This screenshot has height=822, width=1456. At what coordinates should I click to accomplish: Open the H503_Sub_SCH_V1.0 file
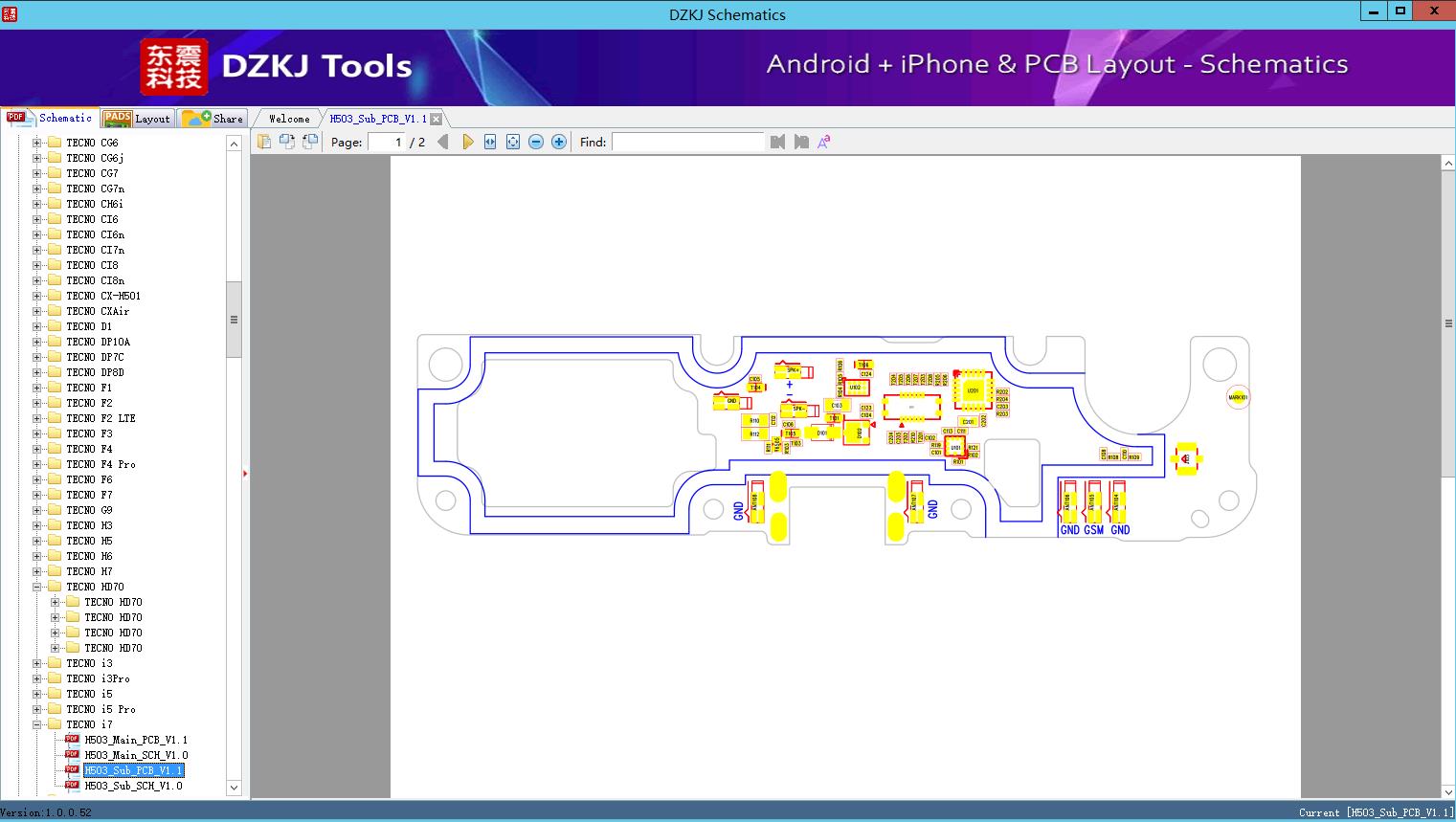coord(133,786)
